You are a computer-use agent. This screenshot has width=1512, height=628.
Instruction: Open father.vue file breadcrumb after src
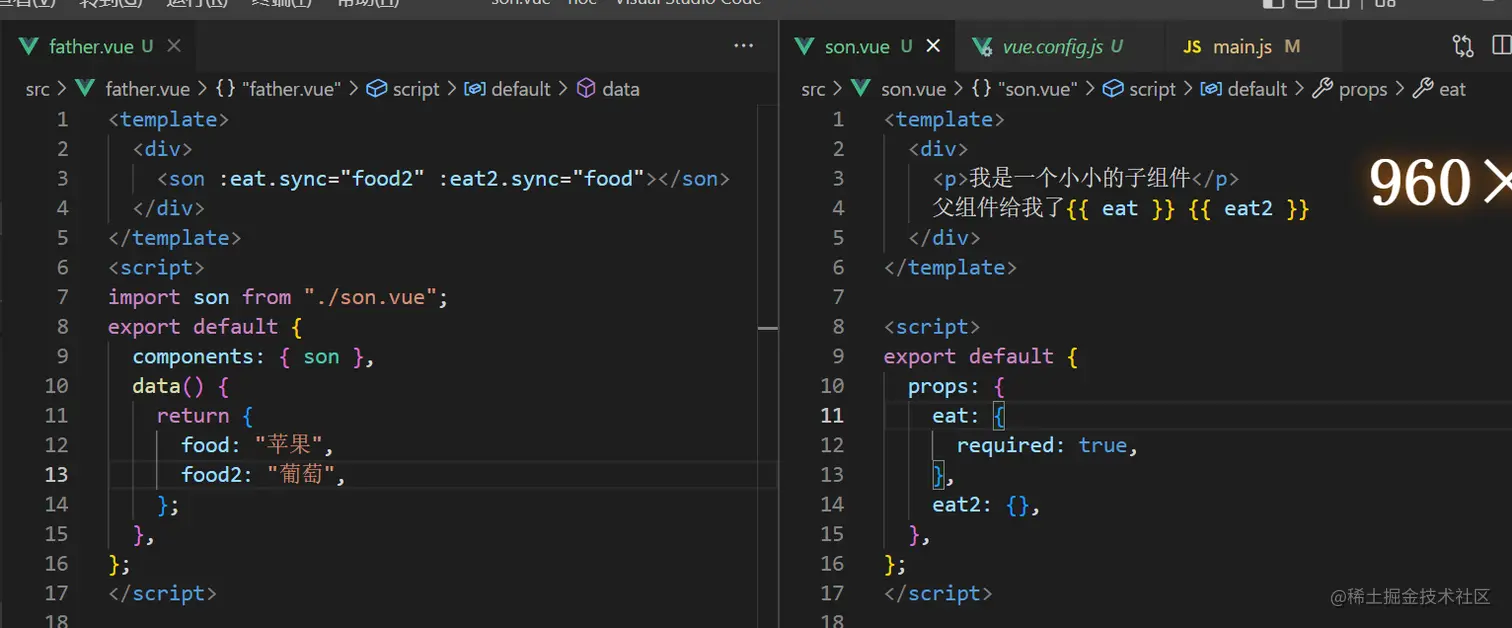(x=147, y=89)
